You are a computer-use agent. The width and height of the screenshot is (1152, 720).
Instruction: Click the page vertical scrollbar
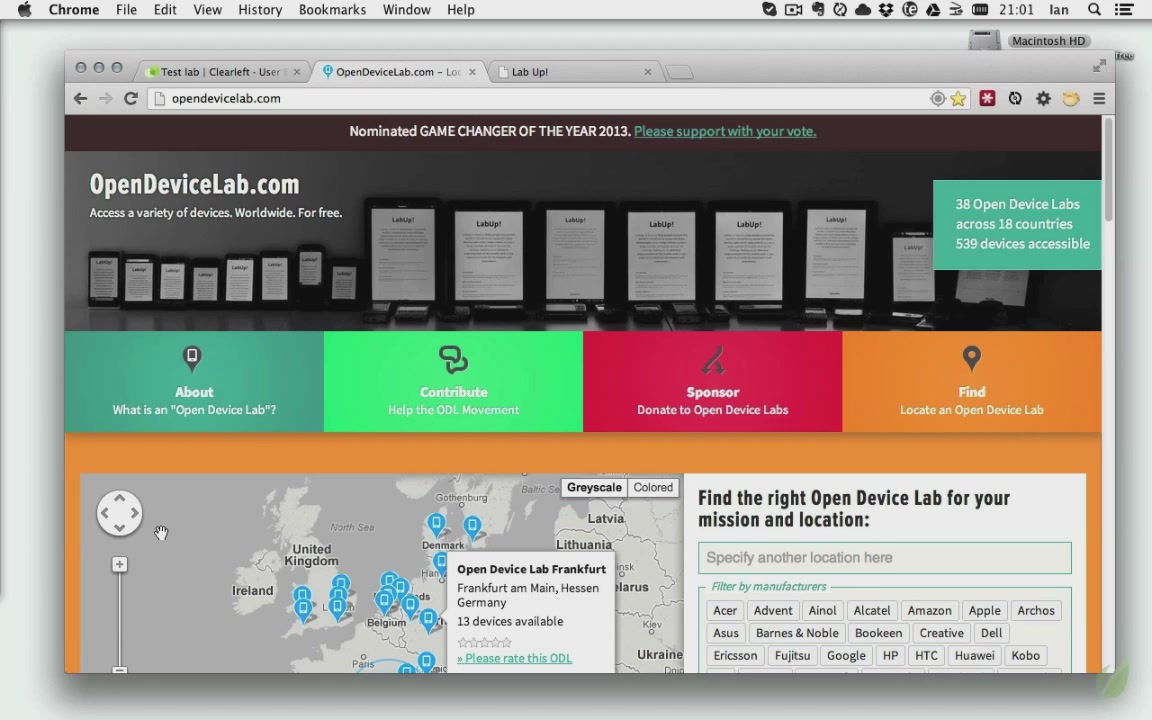coord(1108,169)
